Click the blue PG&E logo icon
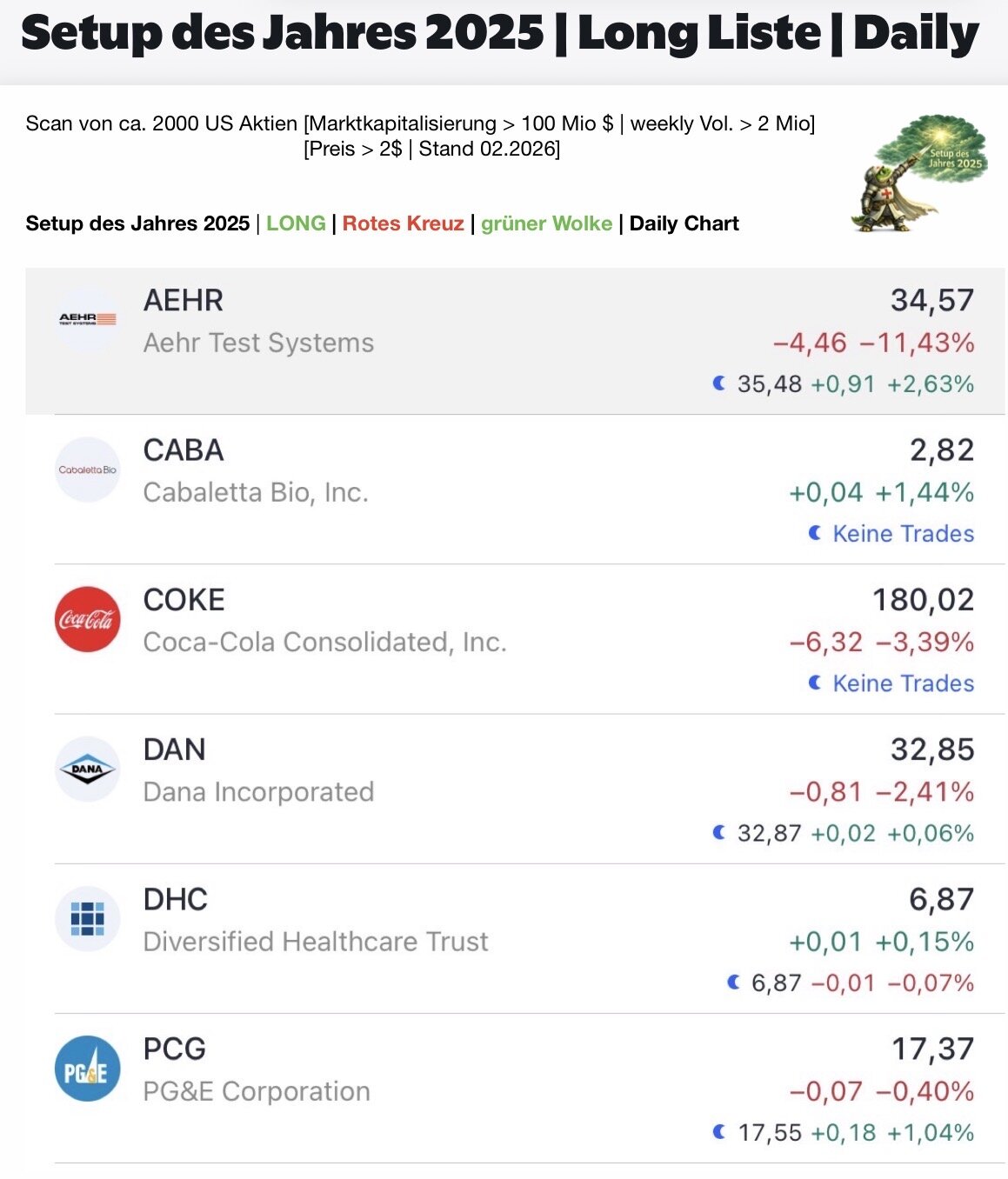This screenshot has width=1008, height=1179. (x=87, y=1069)
